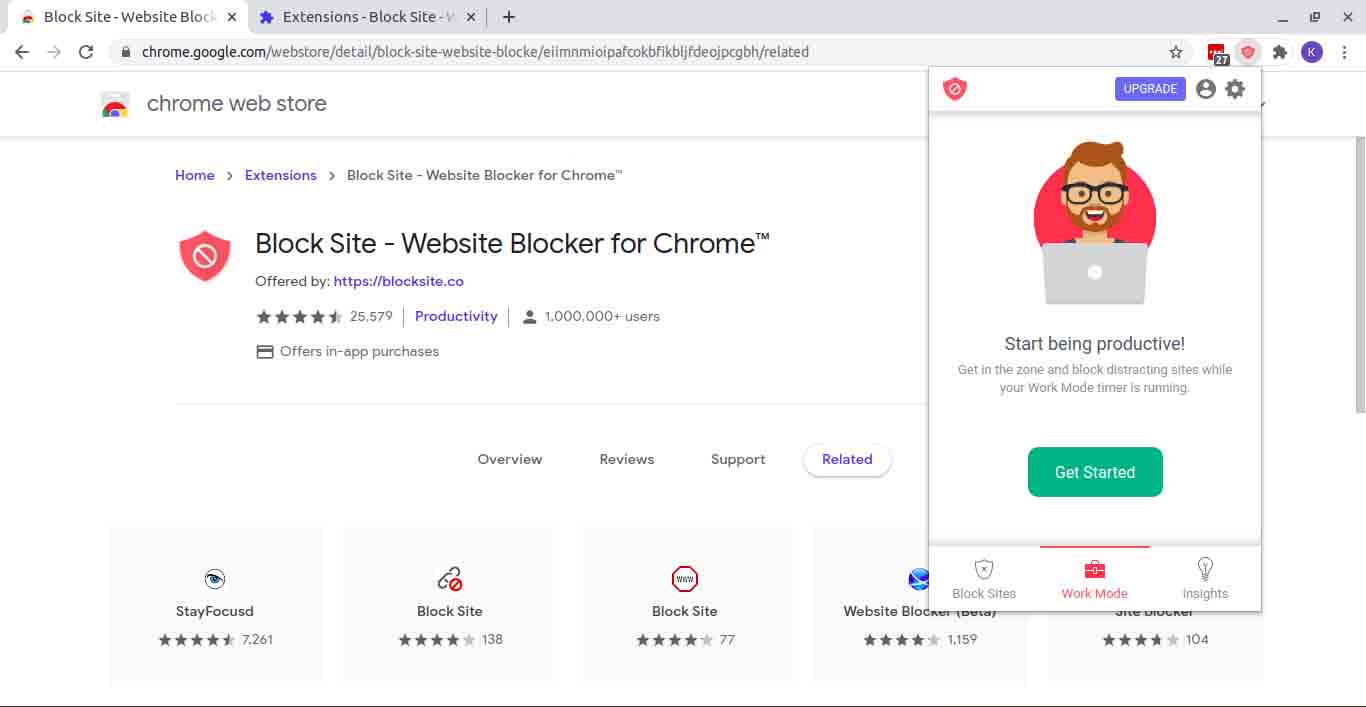Click the lock icon in the address bar
This screenshot has height=707, width=1366.
pyautogui.click(x=125, y=52)
